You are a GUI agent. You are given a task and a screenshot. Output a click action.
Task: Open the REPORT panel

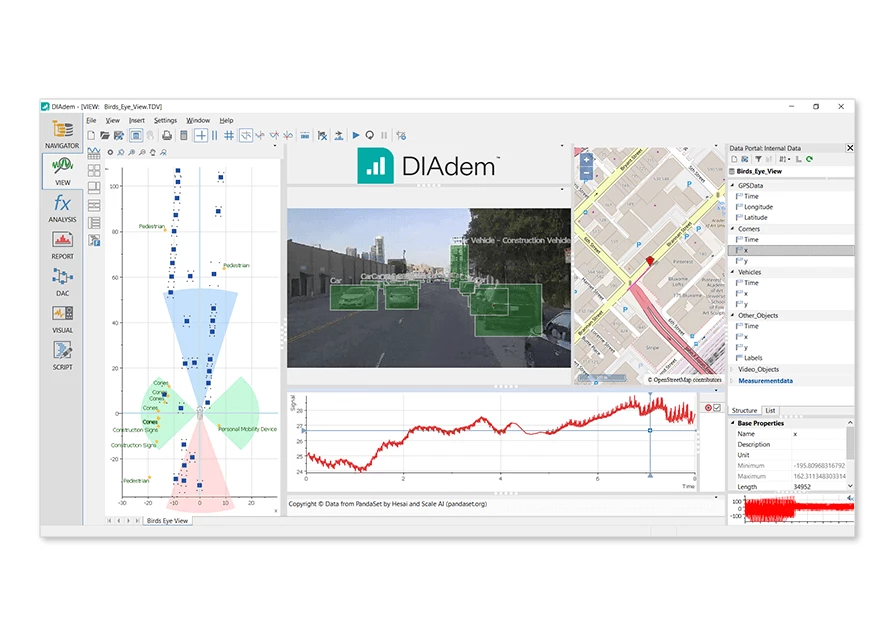(x=62, y=244)
